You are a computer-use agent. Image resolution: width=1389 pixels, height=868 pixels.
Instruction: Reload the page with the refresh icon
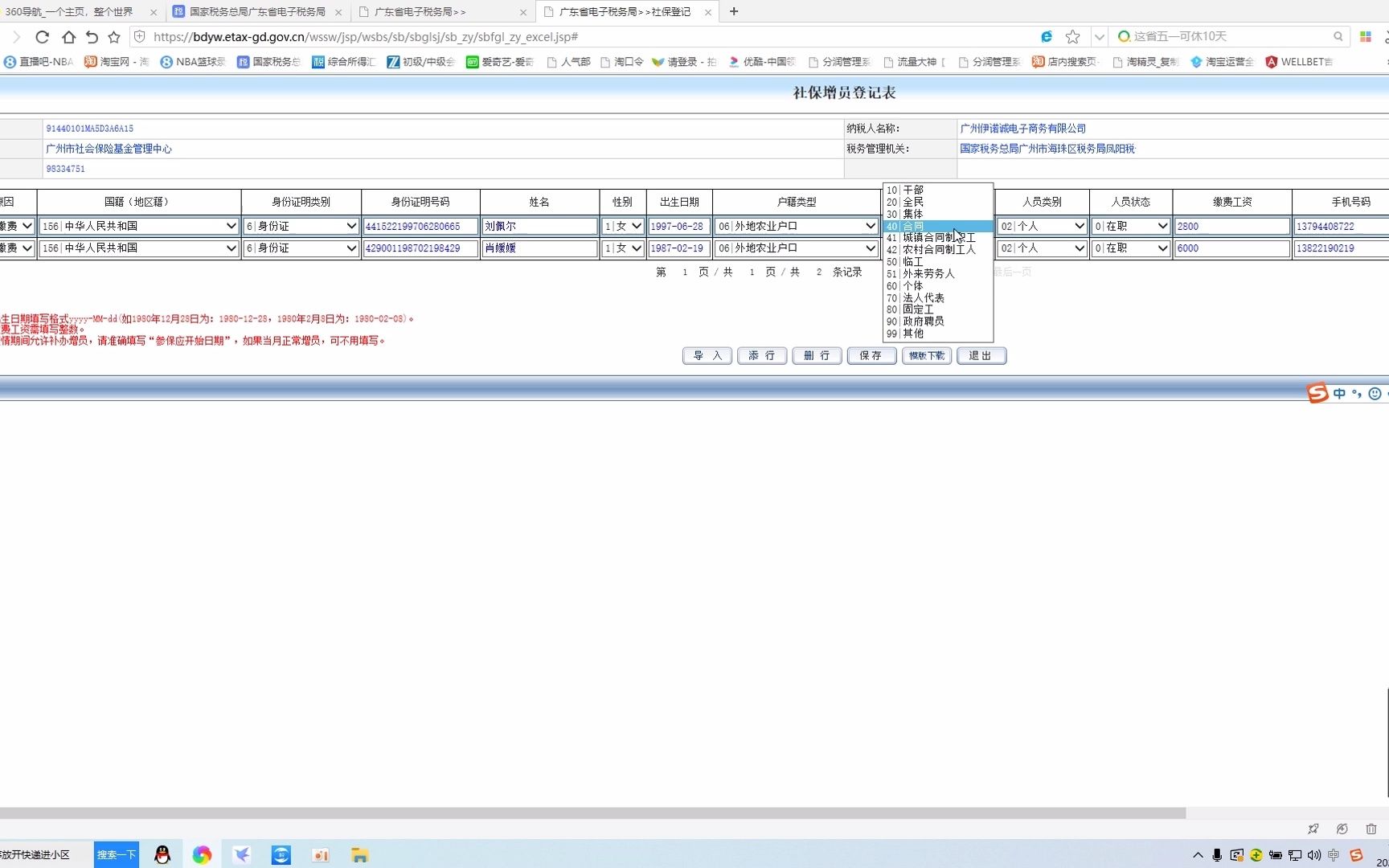pos(43,37)
